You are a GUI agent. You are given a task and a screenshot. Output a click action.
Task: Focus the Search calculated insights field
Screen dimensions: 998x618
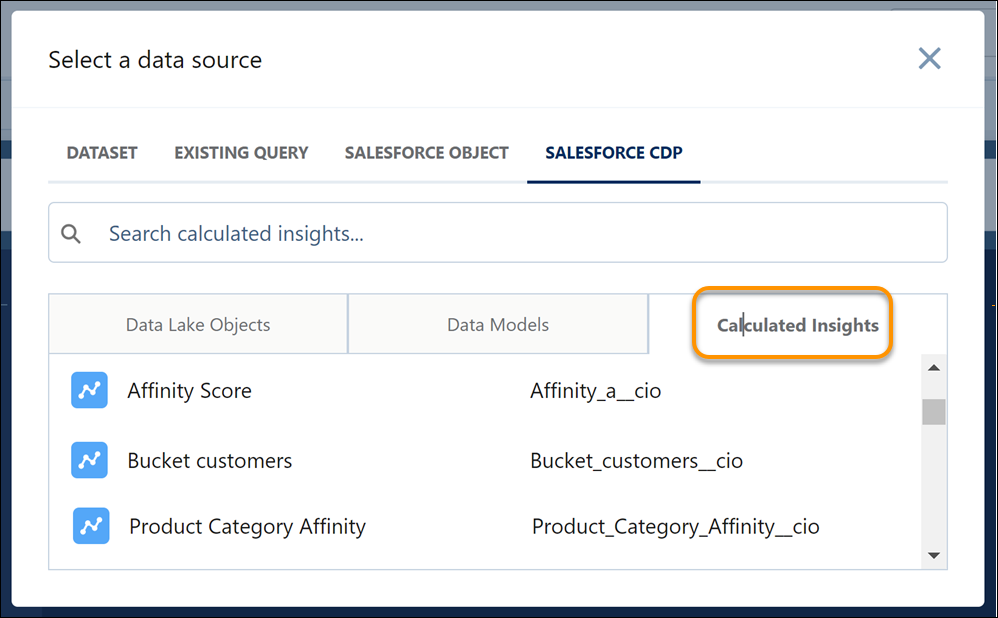click(x=520, y=234)
